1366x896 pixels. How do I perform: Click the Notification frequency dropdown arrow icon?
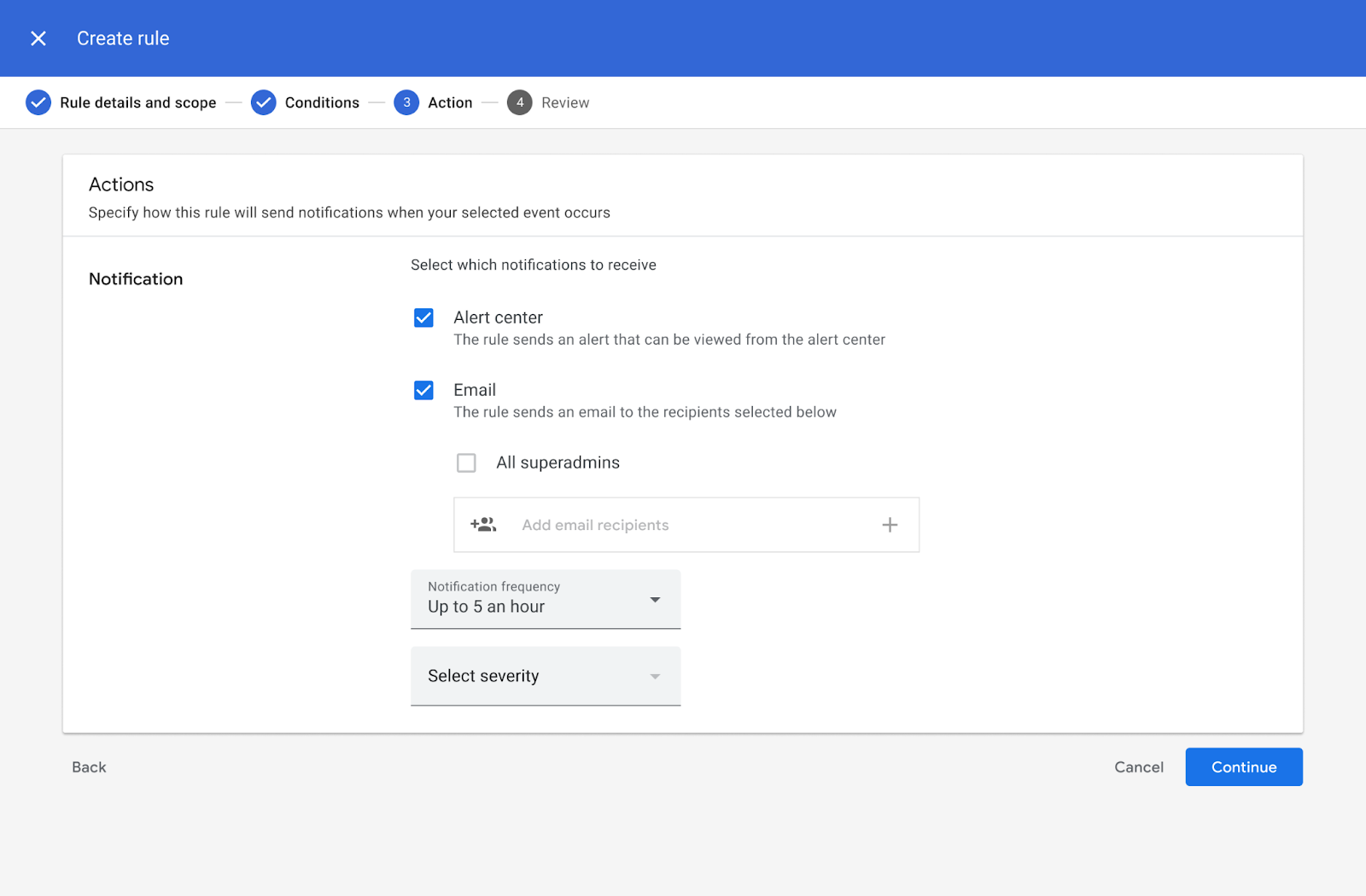655,600
